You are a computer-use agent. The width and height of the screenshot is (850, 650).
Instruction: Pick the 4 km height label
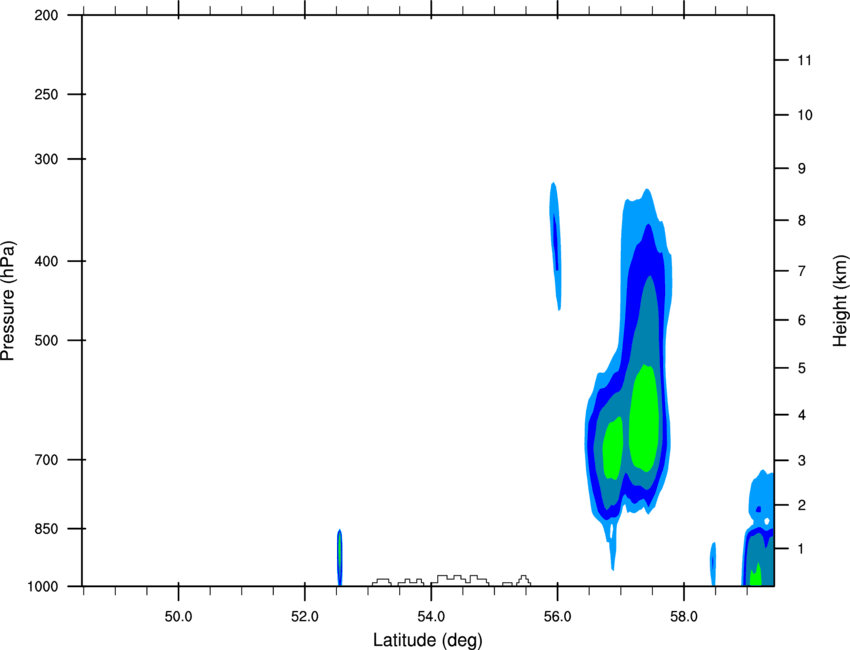tap(802, 415)
